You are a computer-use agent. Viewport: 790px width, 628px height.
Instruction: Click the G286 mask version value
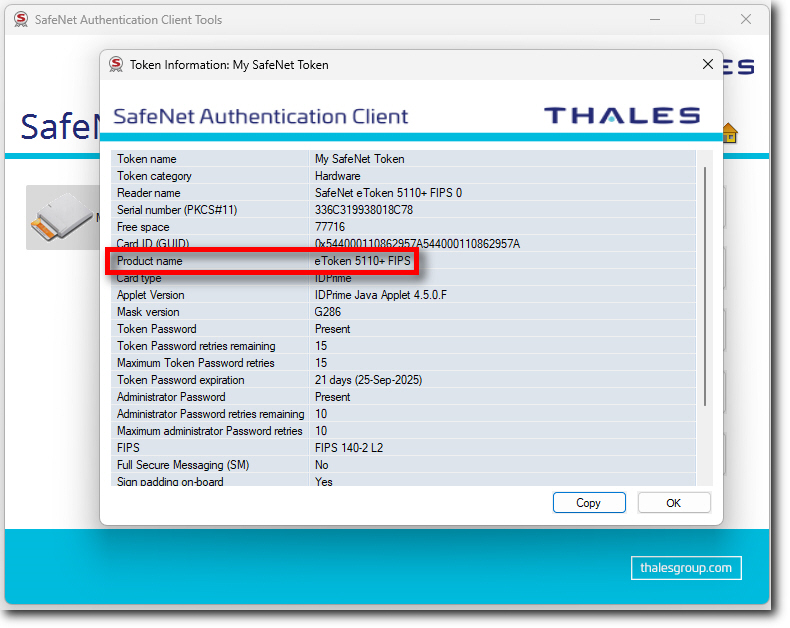pyautogui.click(x=327, y=312)
